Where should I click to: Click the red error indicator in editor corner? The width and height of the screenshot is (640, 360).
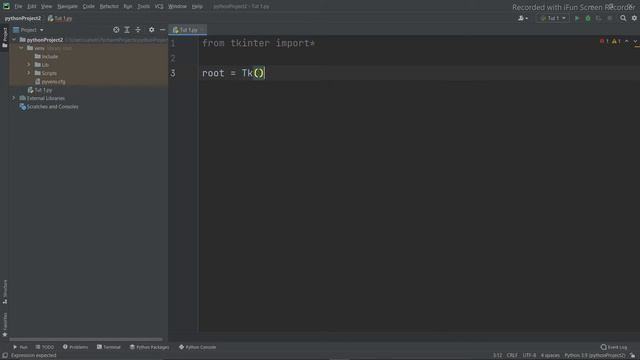(604, 41)
